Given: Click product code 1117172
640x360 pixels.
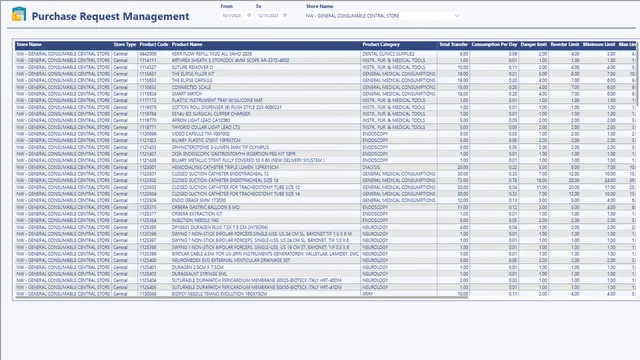Looking at the screenshot, I should coord(148,100).
